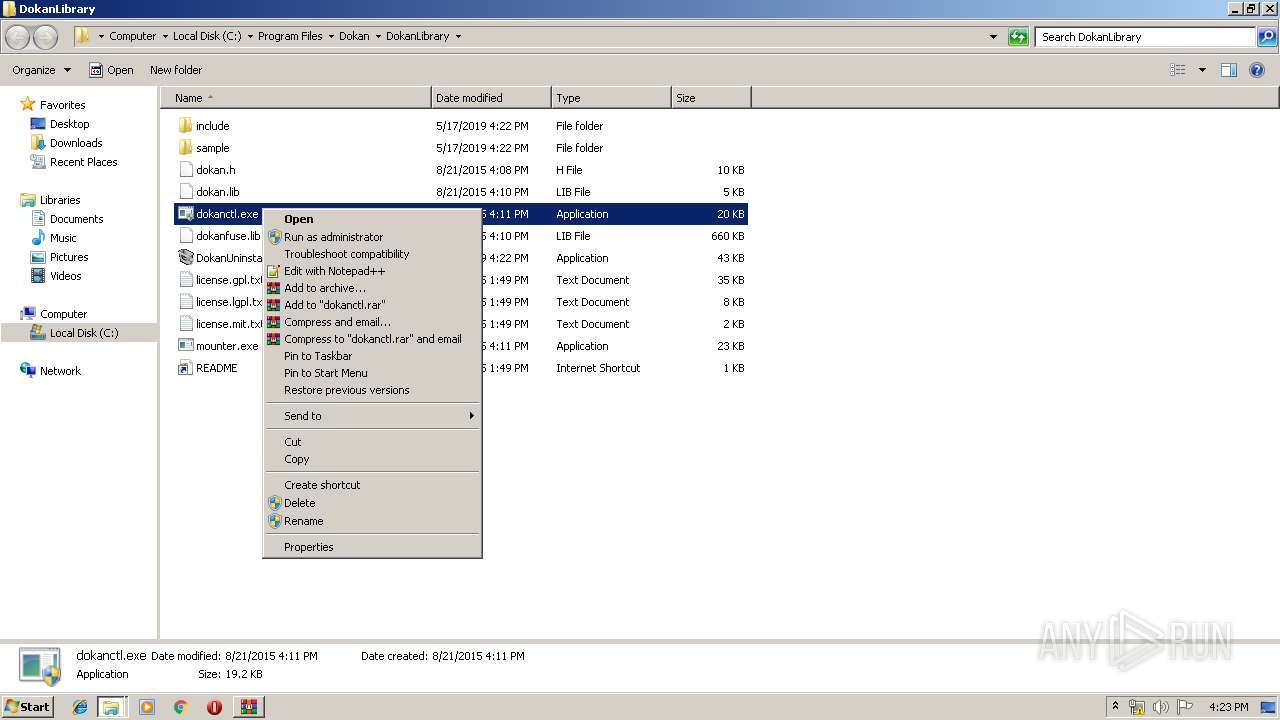Expand dropdown after DokanLibrary breadcrumb
Screen dimensions: 1280x720
[x=458, y=36]
